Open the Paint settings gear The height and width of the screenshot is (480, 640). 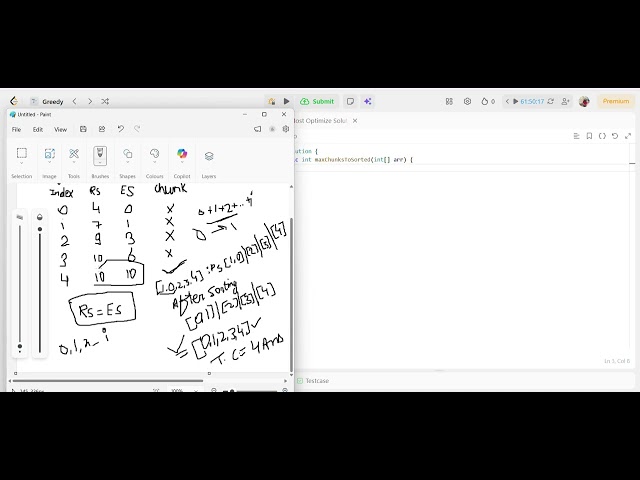coord(286,129)
